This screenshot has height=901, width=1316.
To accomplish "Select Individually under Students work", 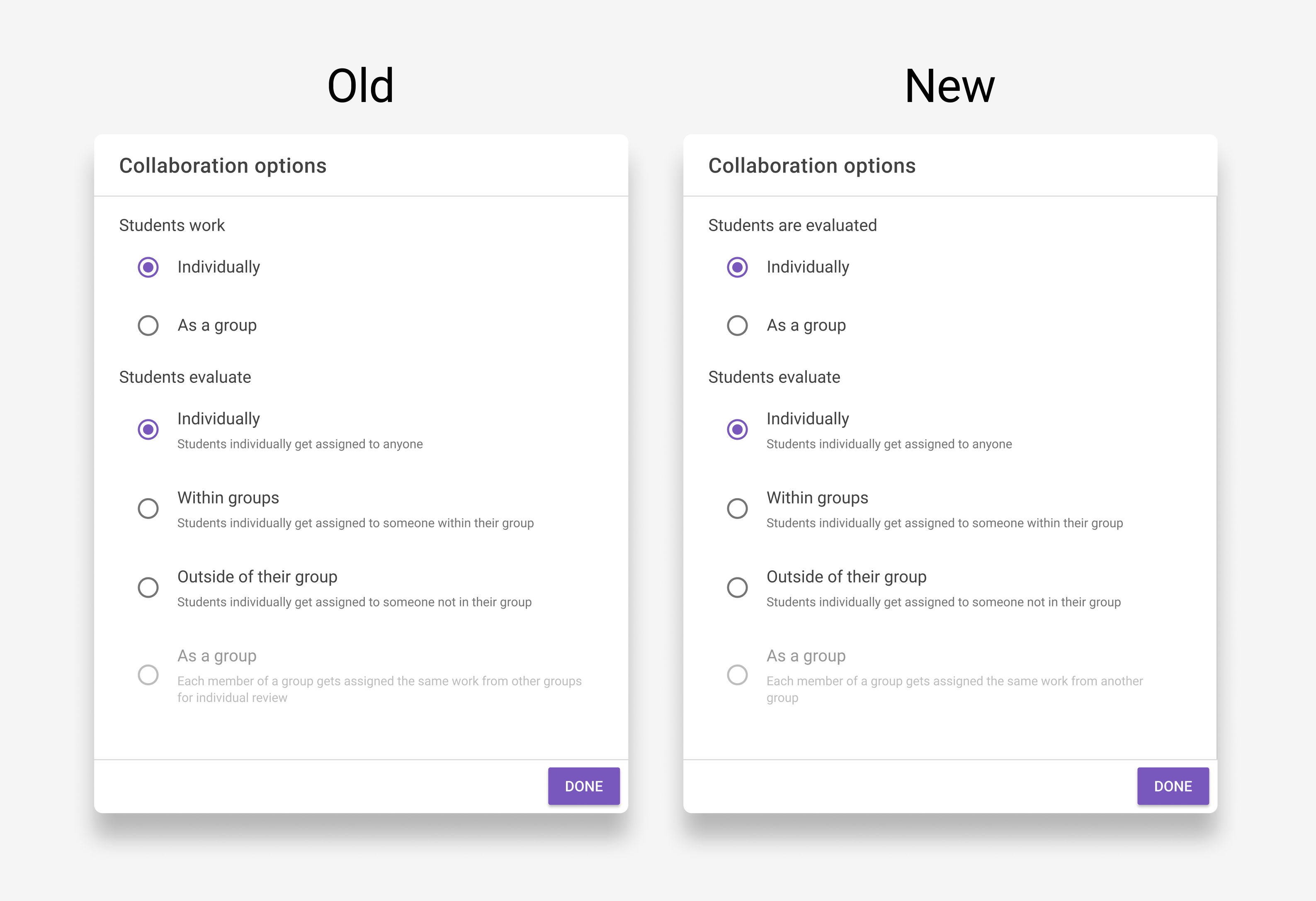I will tap(148, 267).
